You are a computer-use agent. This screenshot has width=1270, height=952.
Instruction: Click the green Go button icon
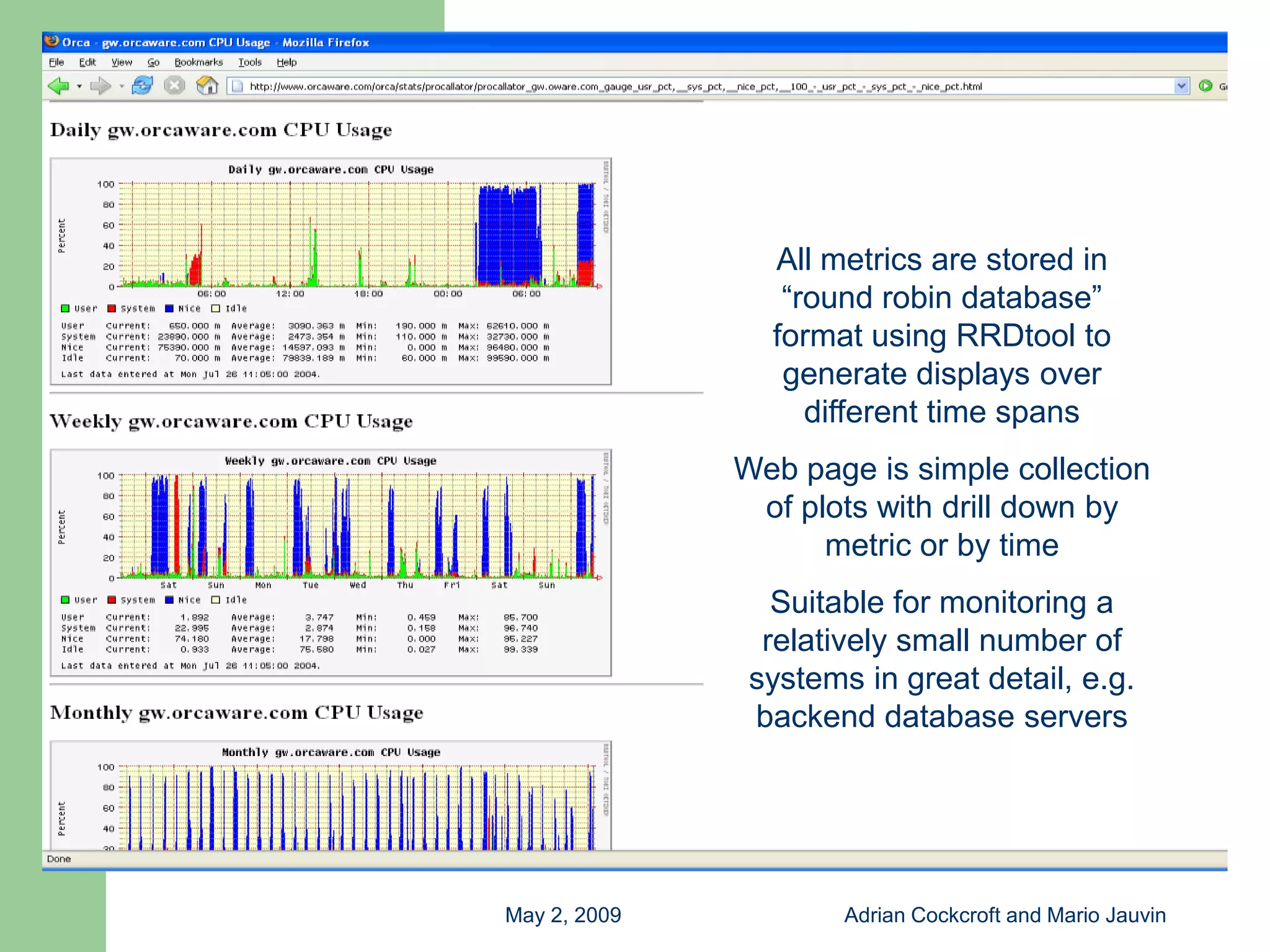[x=1206, y=86]
